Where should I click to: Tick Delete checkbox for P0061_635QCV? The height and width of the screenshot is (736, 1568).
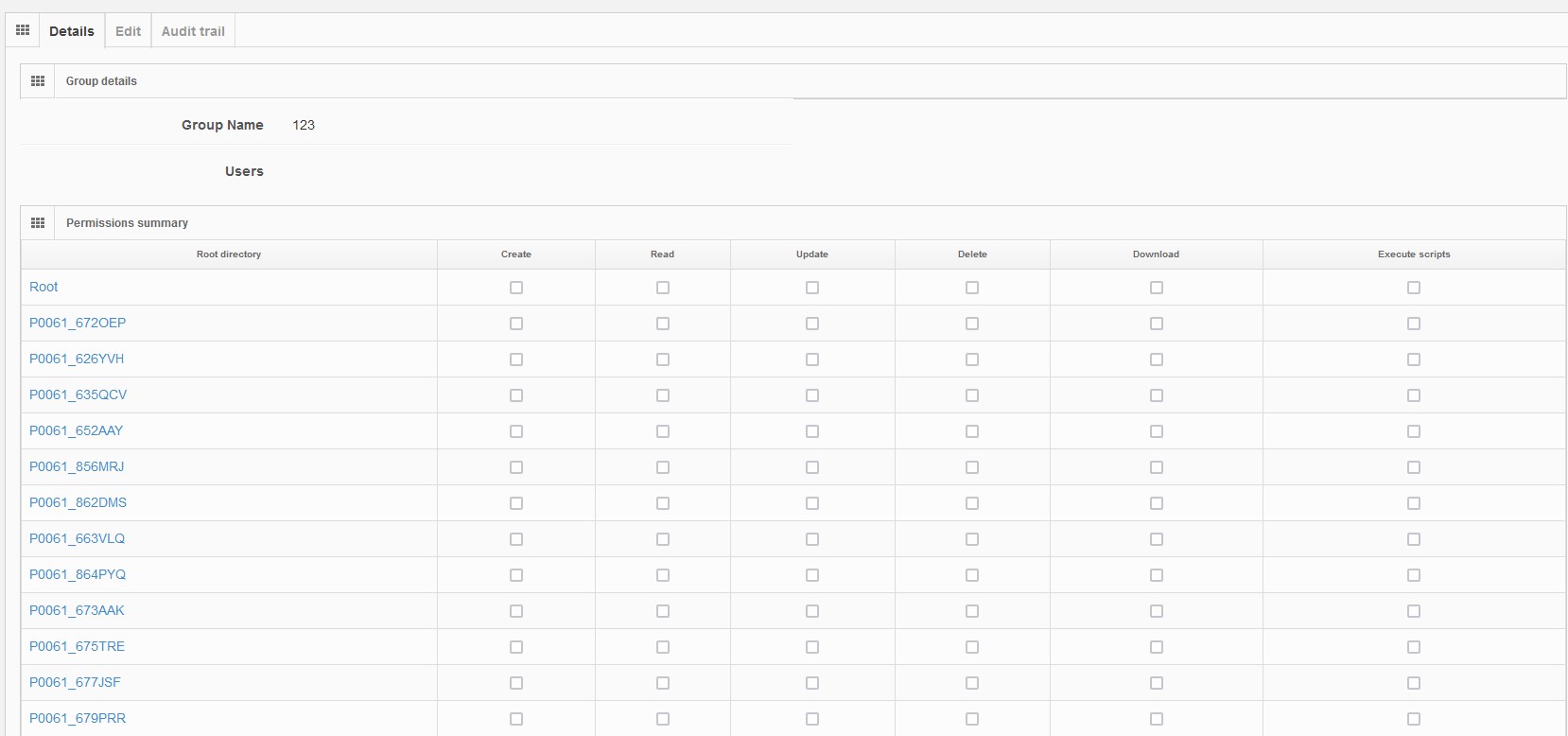(x=972, y=395)
